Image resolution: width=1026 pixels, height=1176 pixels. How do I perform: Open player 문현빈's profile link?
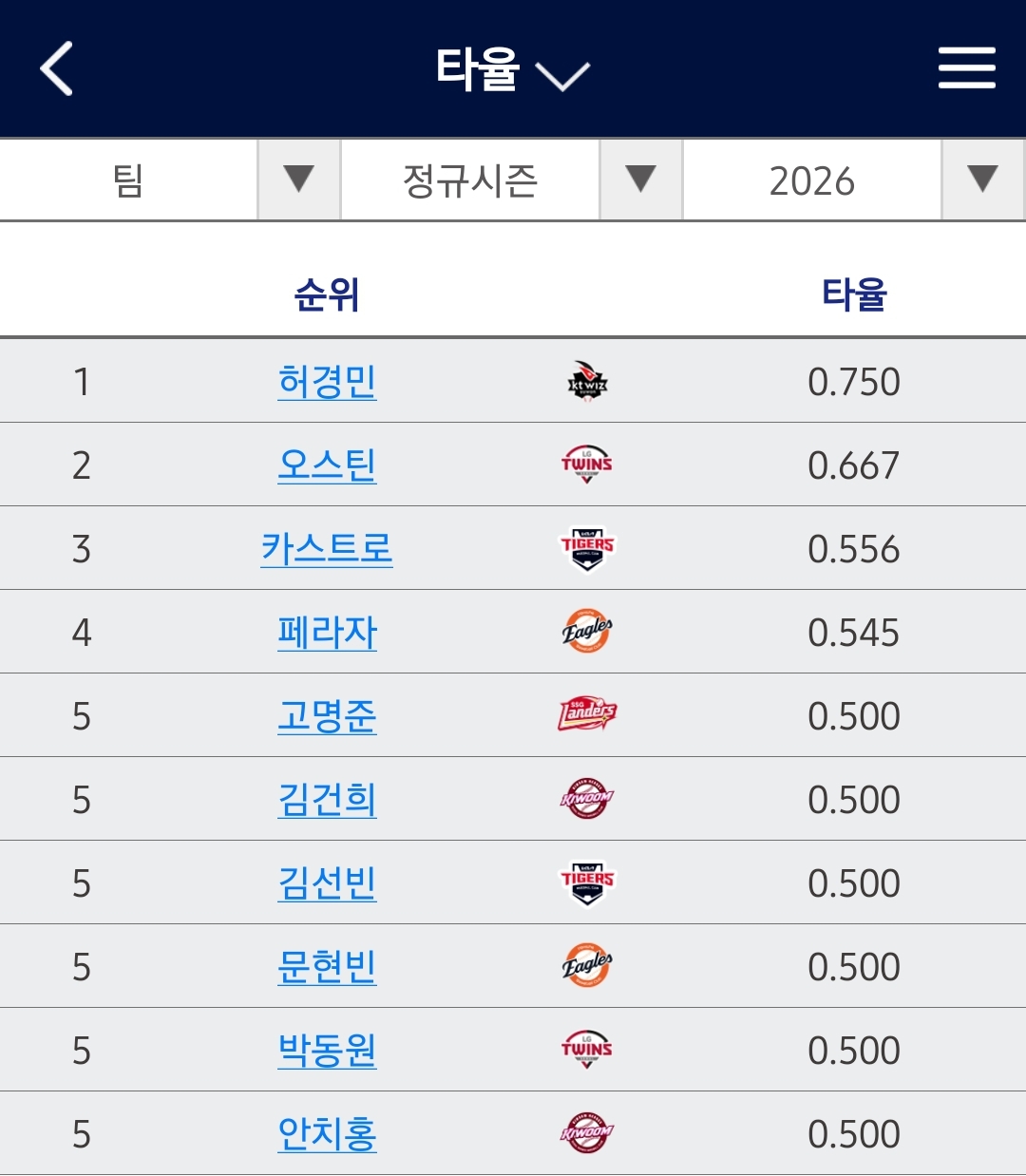click(327, 967)
